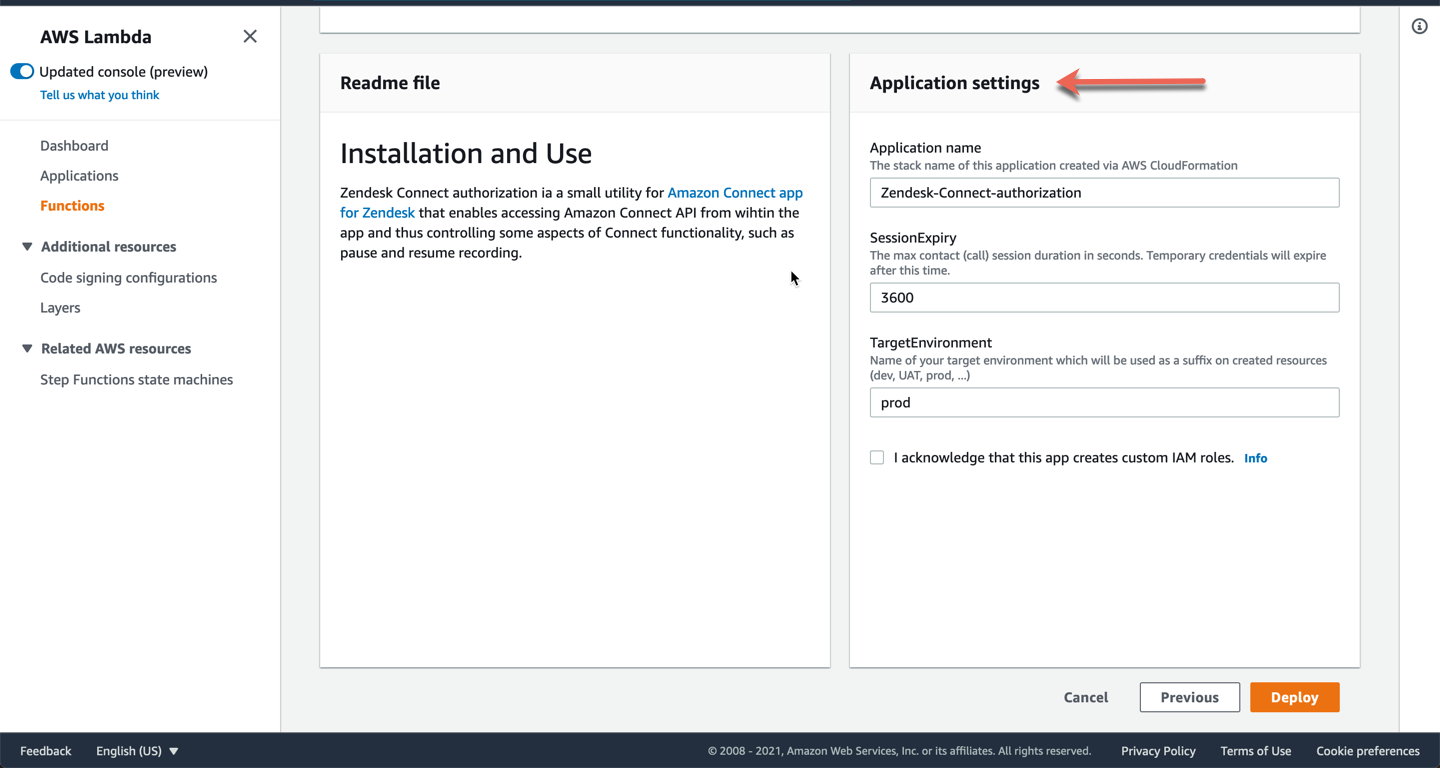Close the AWS Lambda sidebar panel
The width and height of the screenshot is (1440, 768).
(250, 37)
